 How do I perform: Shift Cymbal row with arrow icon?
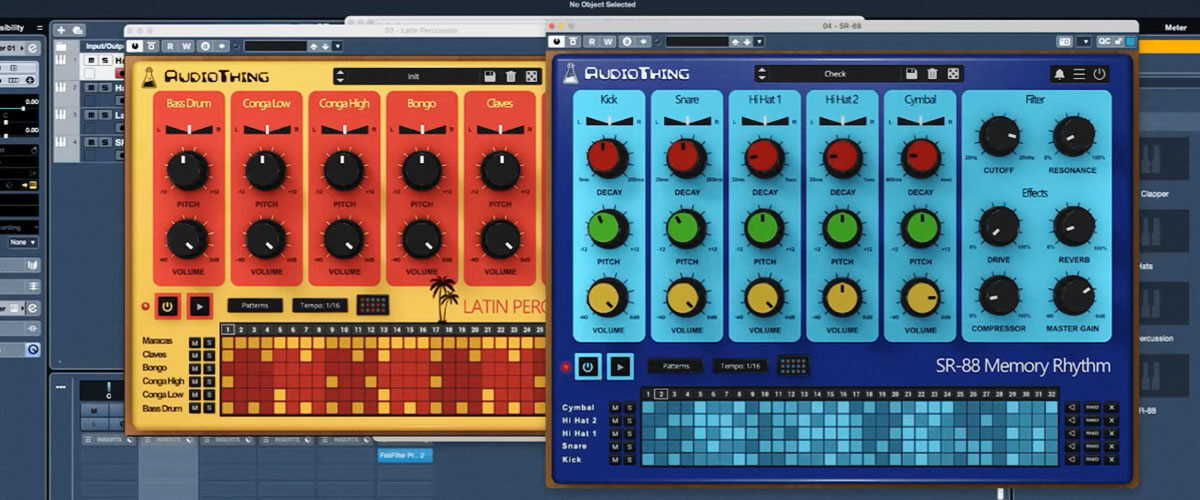1072,407
